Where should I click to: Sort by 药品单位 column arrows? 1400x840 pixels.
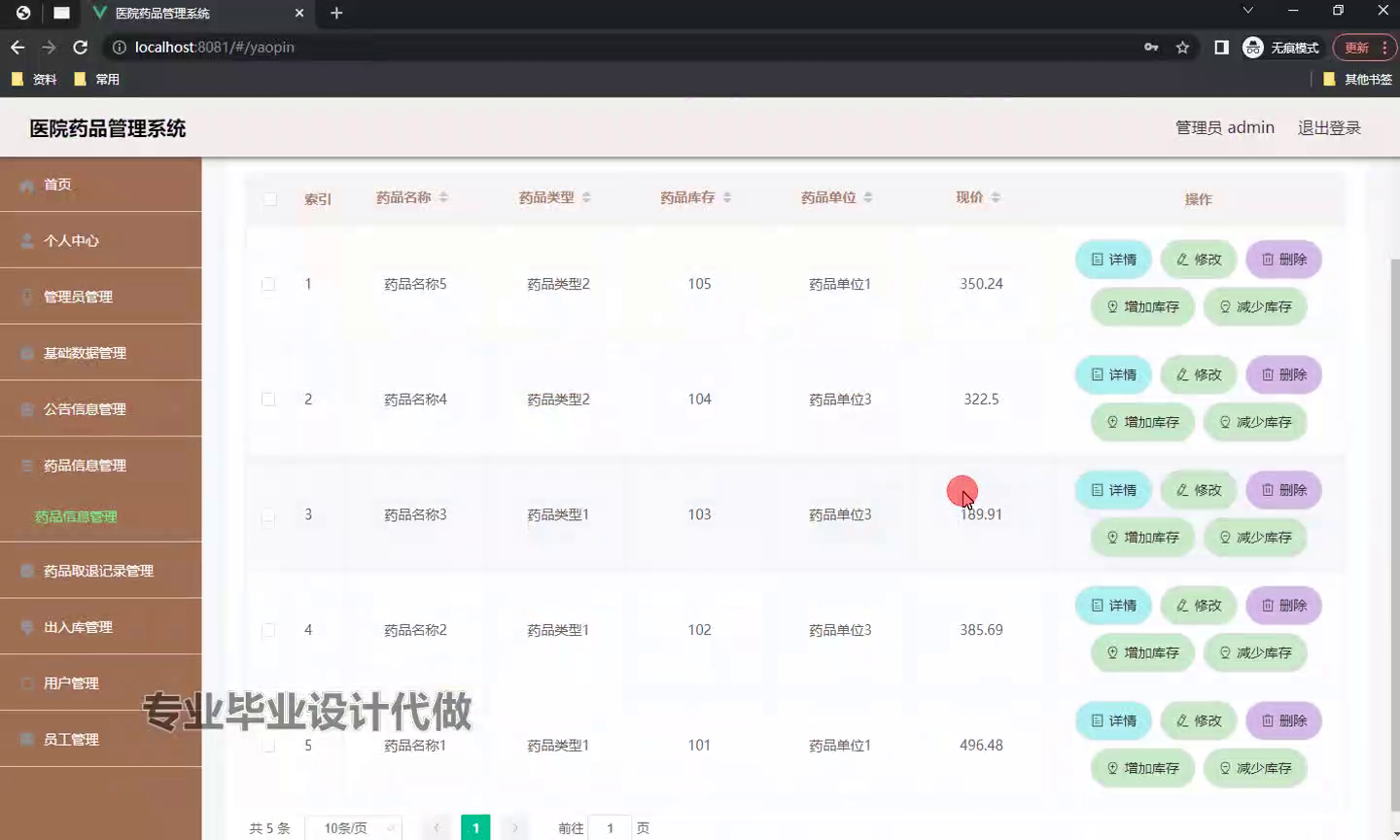[x=868, y=197]
